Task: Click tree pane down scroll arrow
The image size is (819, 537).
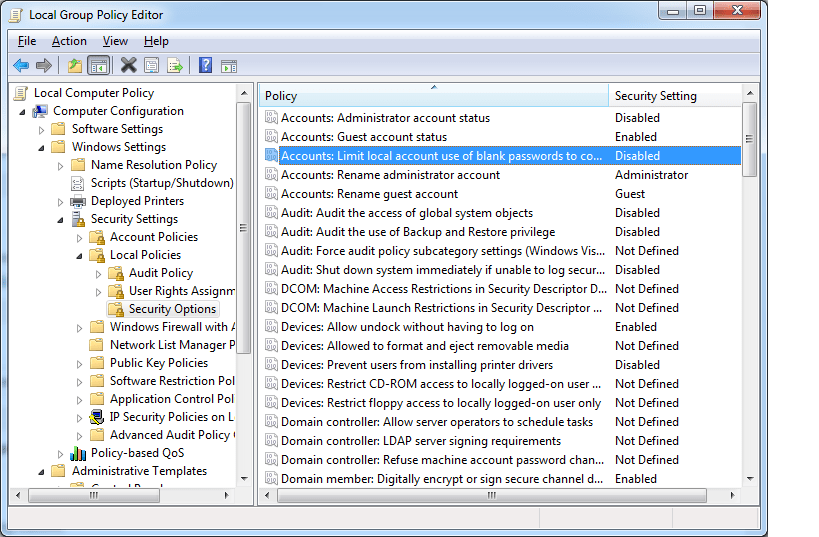Action: 244,478
